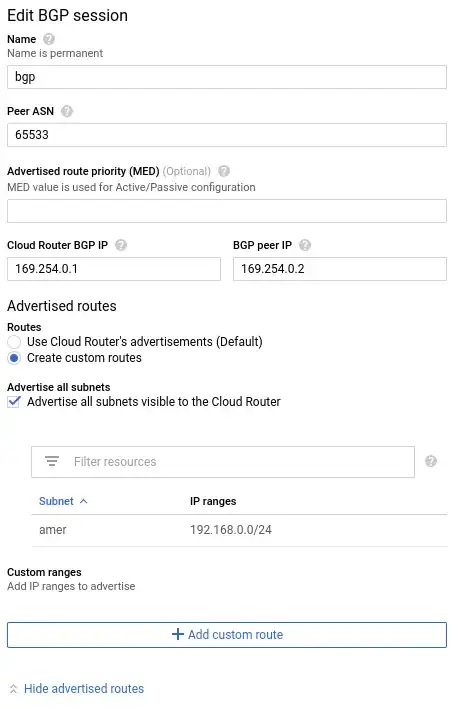466x709 pixels.
Task: Open the help icon next to Peer ASN
Action: coord(67,111)
